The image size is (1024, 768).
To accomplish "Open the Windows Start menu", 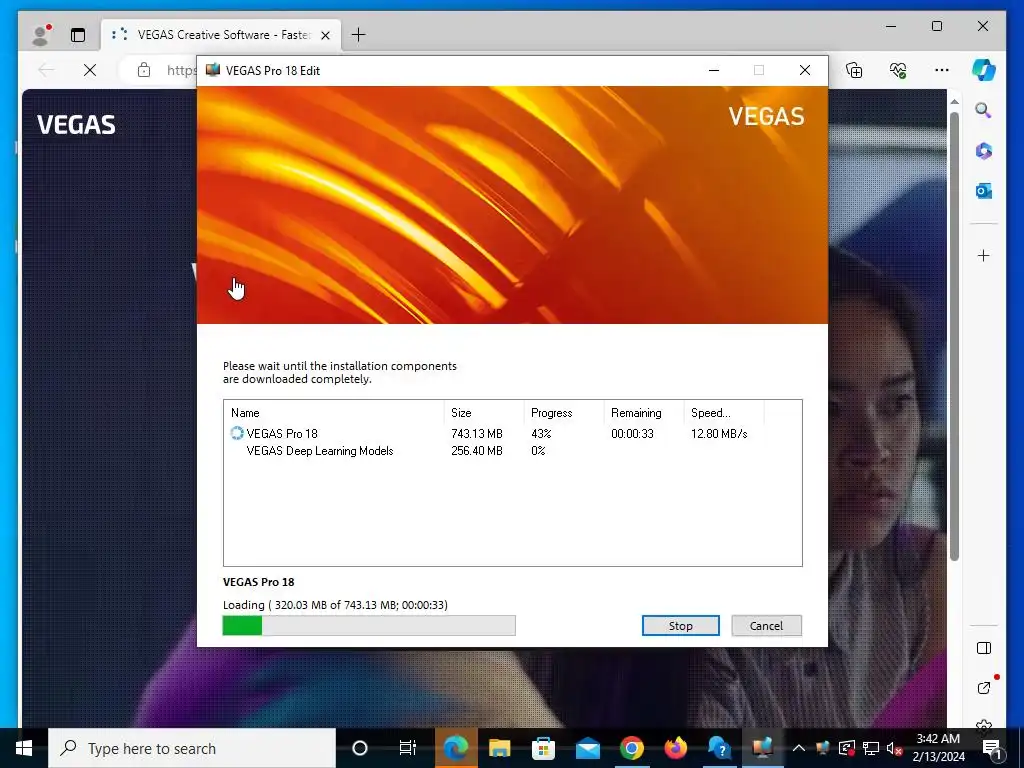I will click(24, 748).
